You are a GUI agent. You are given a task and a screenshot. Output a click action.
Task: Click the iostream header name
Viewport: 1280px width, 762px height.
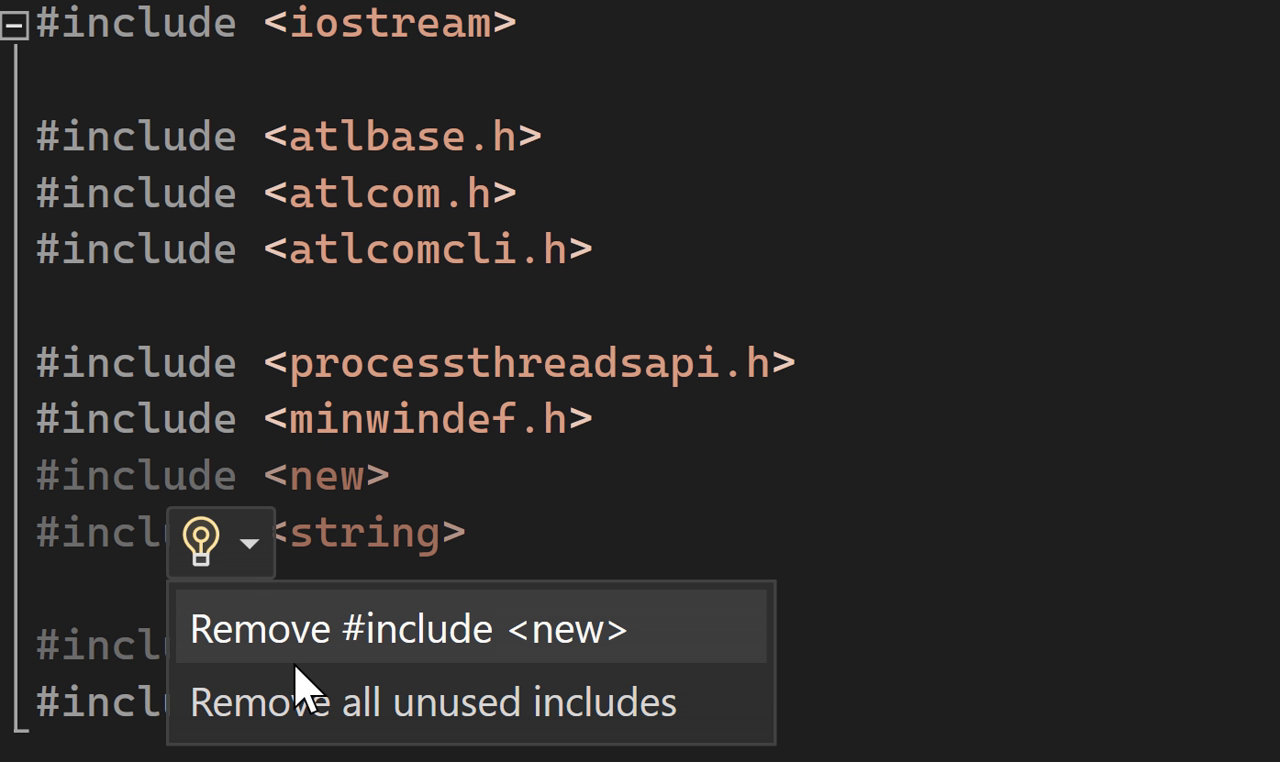coord(390,22)
